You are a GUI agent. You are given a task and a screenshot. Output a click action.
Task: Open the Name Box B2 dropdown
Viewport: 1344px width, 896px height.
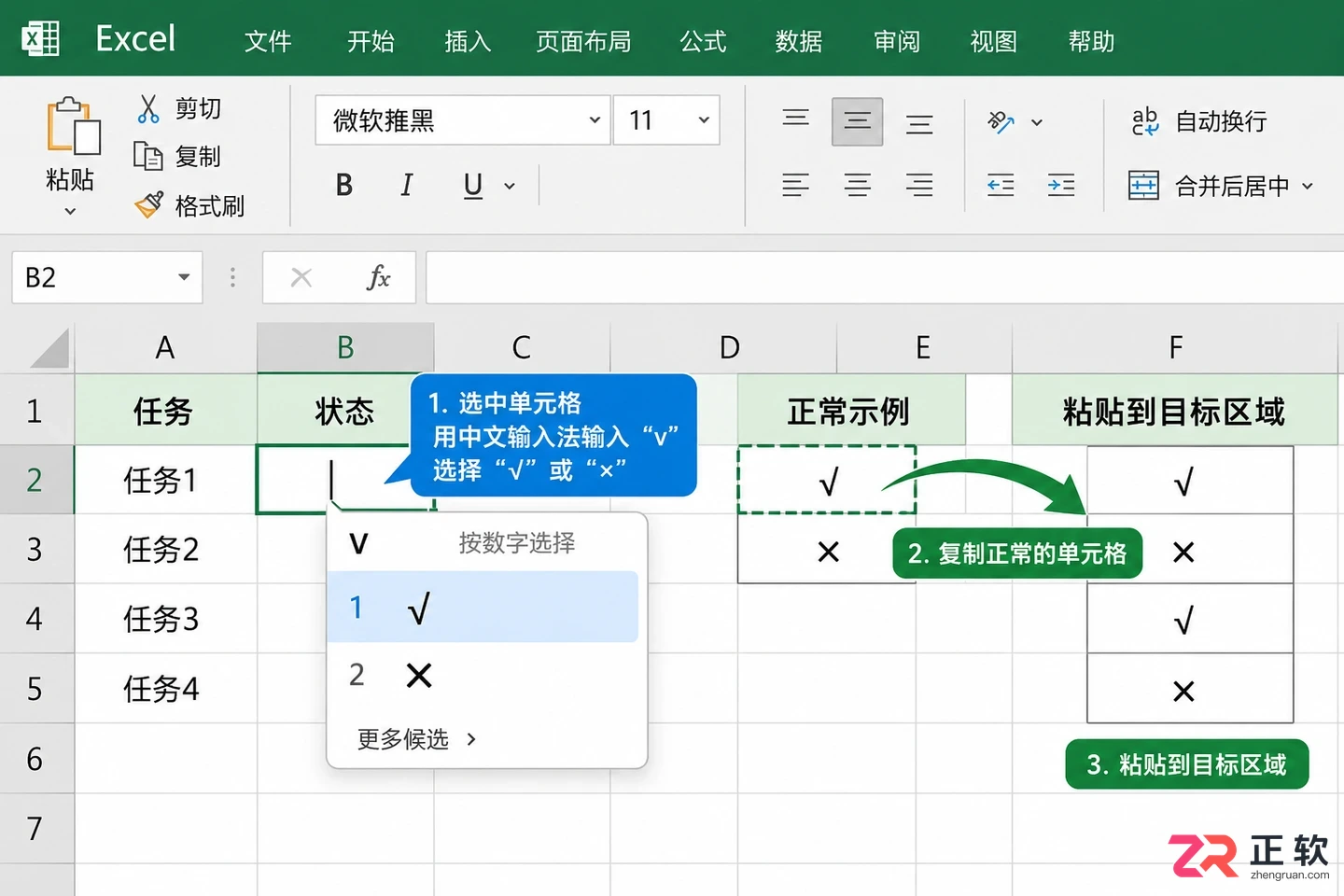tap(184, 277)
